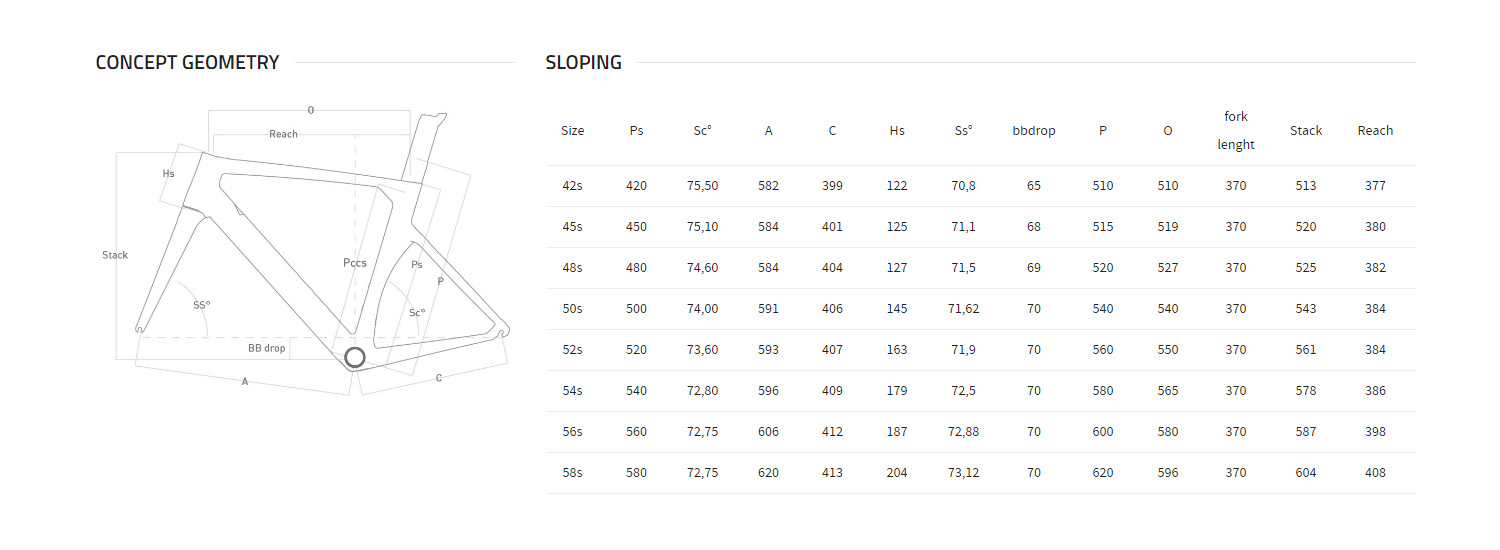
Task: Click the BB drop label in the diagram
Action: point(266,349)
